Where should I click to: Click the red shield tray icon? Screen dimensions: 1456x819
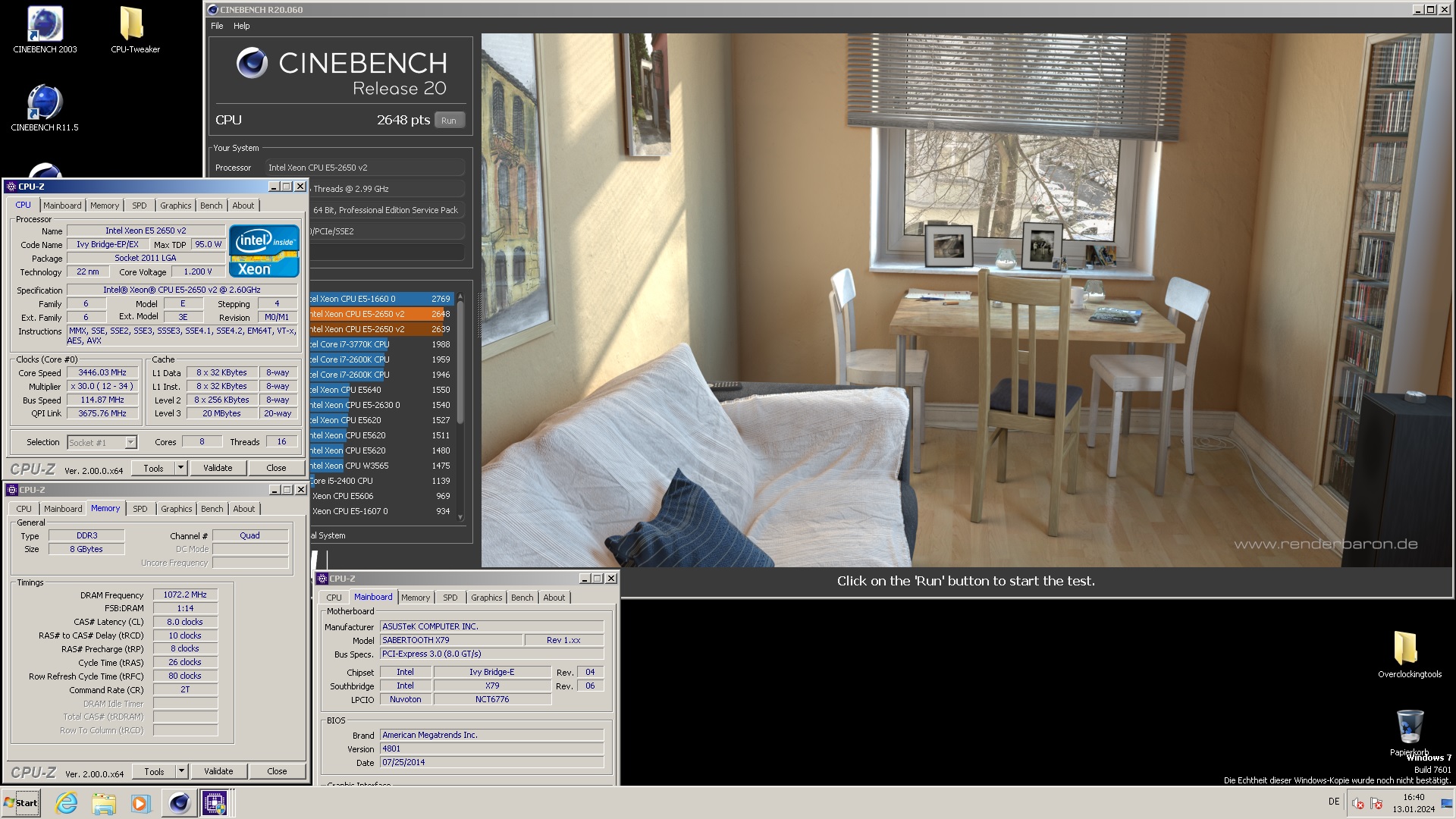(x=1357, y=804)
